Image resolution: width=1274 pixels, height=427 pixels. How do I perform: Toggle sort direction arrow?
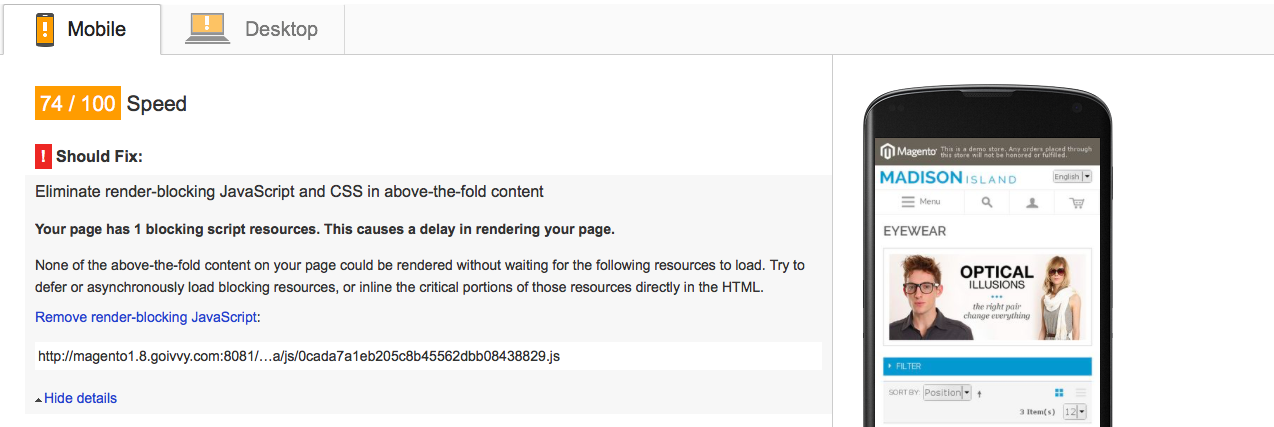[x=980, y=393]
